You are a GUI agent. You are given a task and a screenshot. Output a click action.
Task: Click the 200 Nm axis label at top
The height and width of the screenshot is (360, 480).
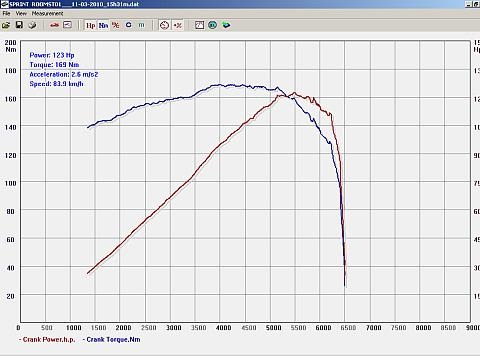[x=10, y=42]
